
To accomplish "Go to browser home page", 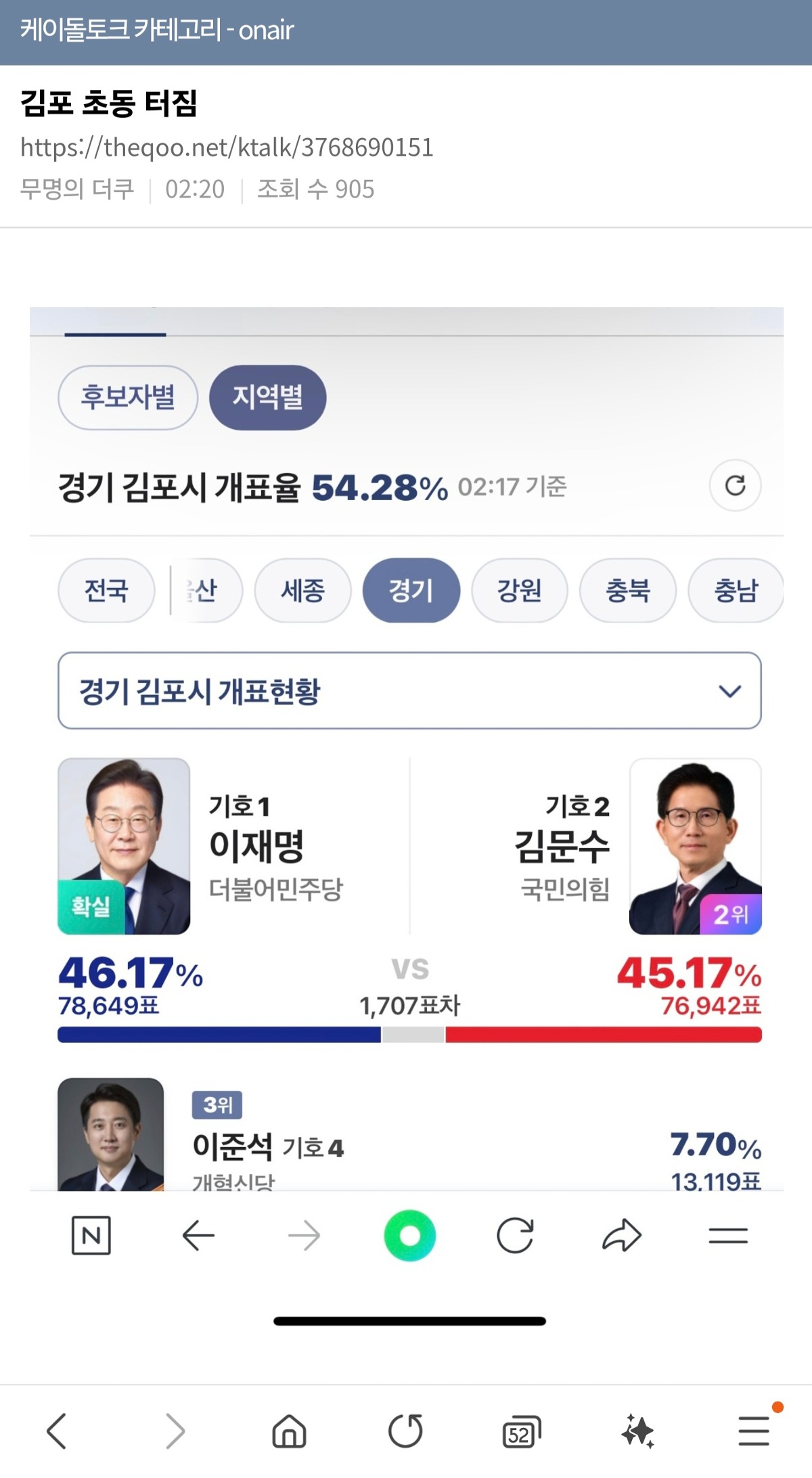I will tap(289, 1431).
